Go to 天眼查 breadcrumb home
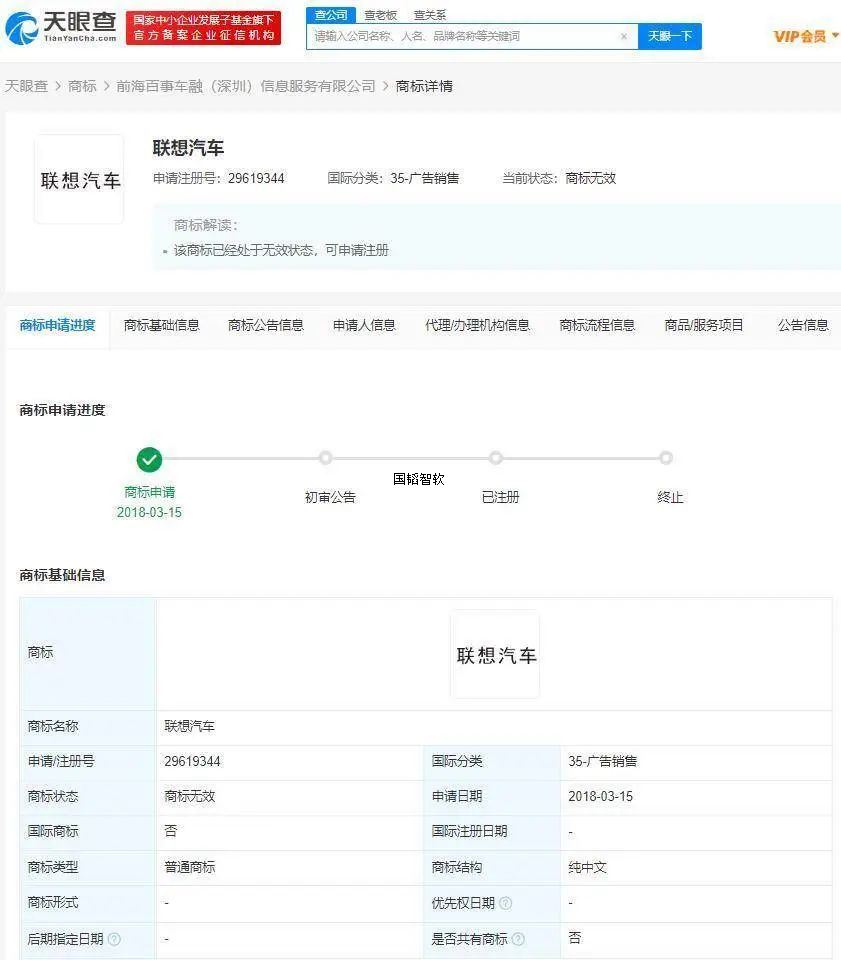Viewport: 841px width, 960px height. point(26,86)
